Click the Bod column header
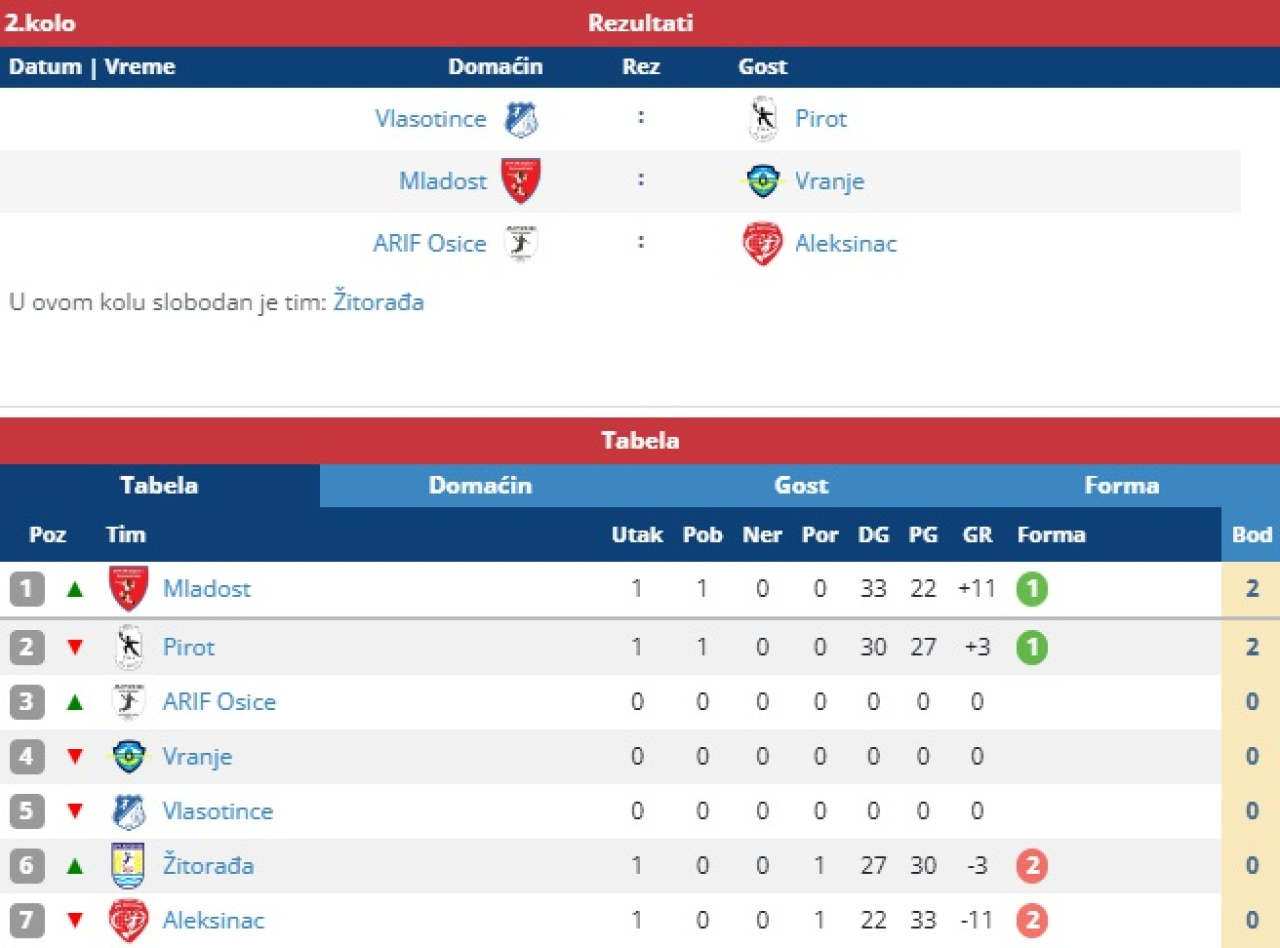Viewport: 1280px width, 948px height. pos(1251,535)
